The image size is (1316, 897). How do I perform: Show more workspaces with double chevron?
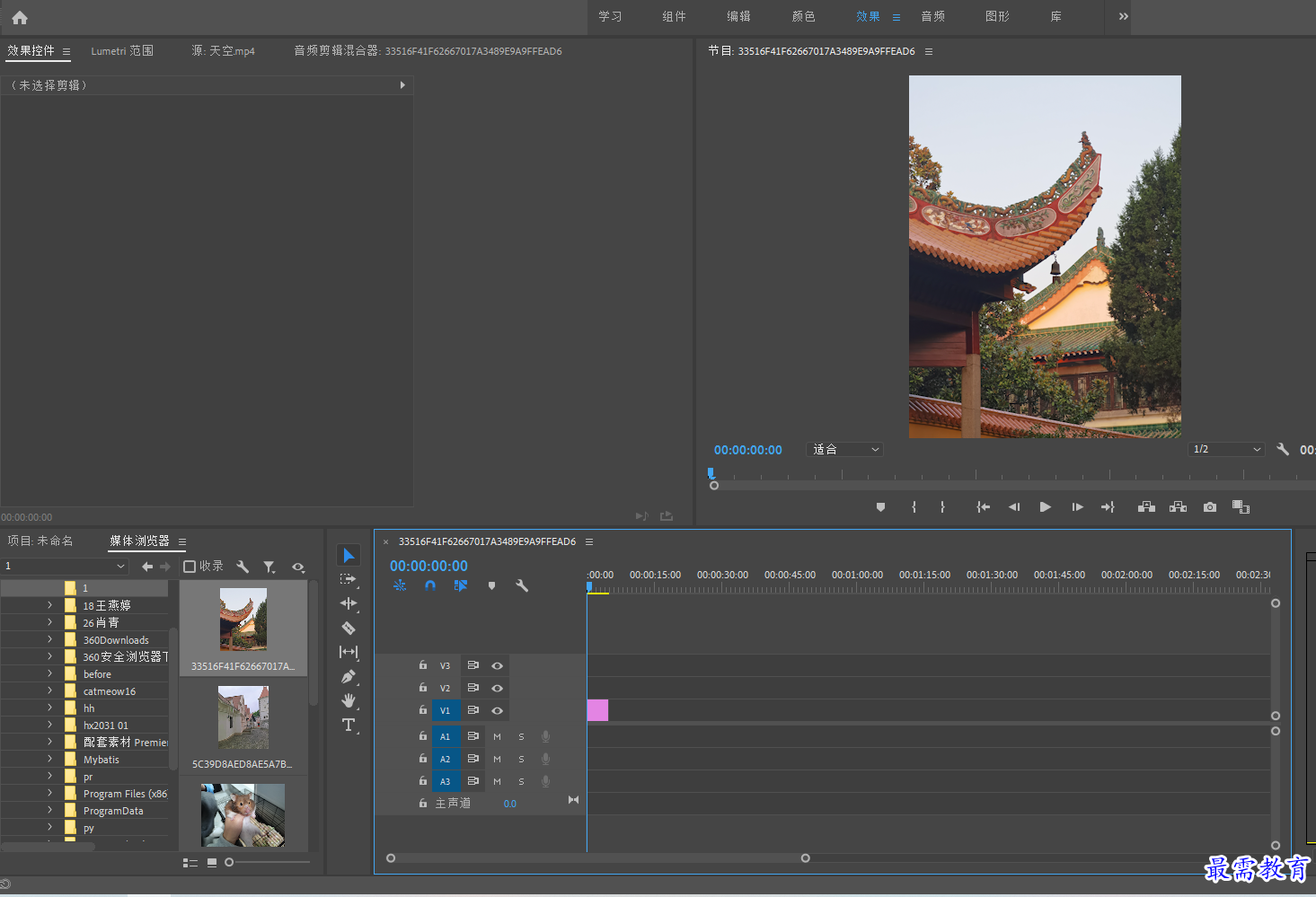tap(1123, 16)
